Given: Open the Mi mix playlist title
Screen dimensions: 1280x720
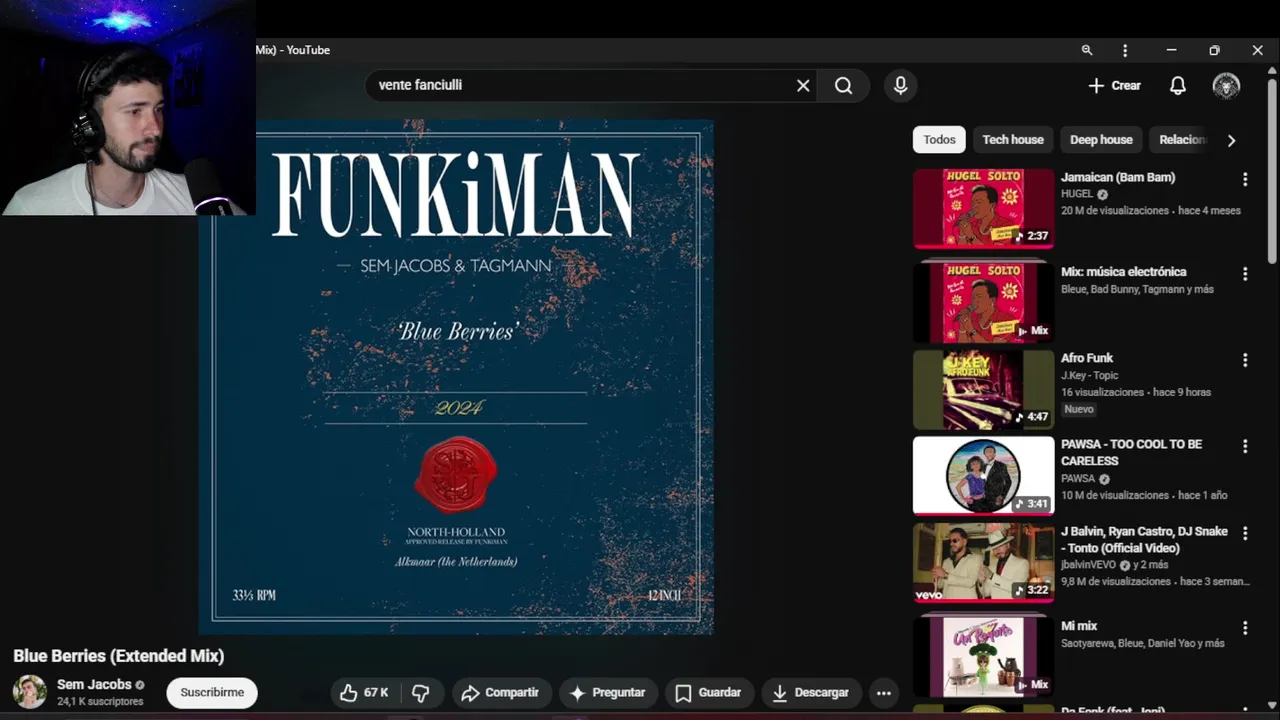Looking at the screenshot, I should [x=1079, y=626].
